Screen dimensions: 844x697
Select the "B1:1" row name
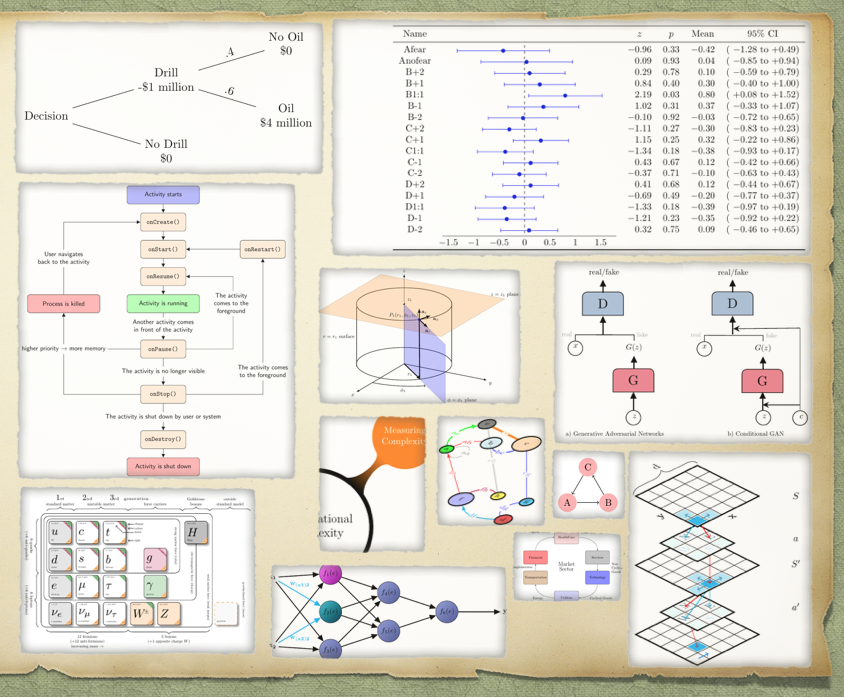click(415, 95)
